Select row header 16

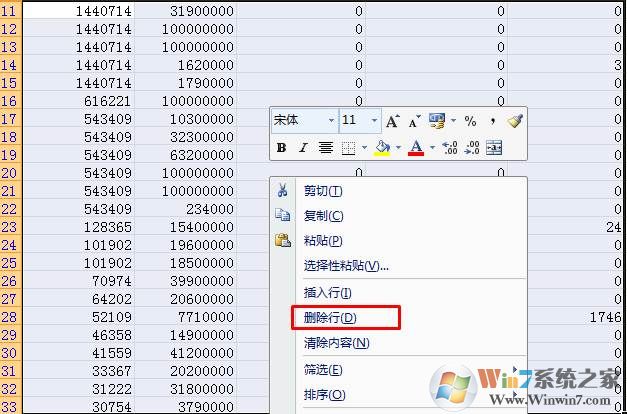click(x=11, y=101)
